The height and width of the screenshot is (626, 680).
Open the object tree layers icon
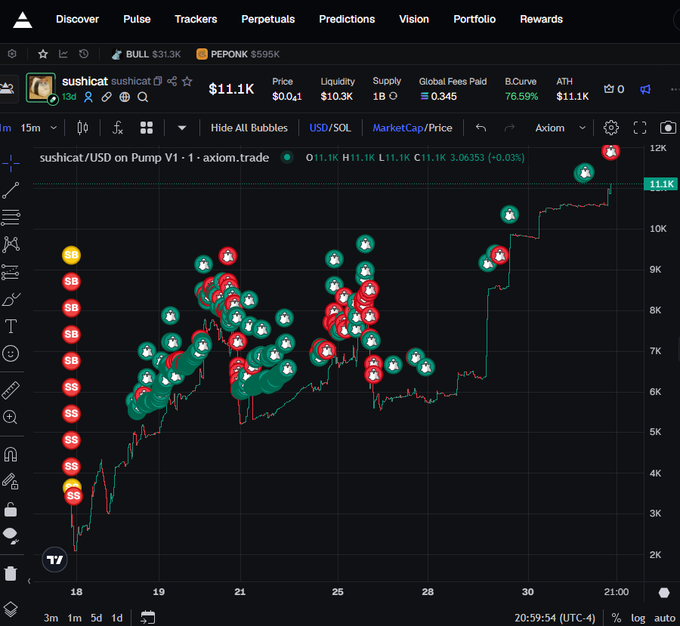coord(10,609)
